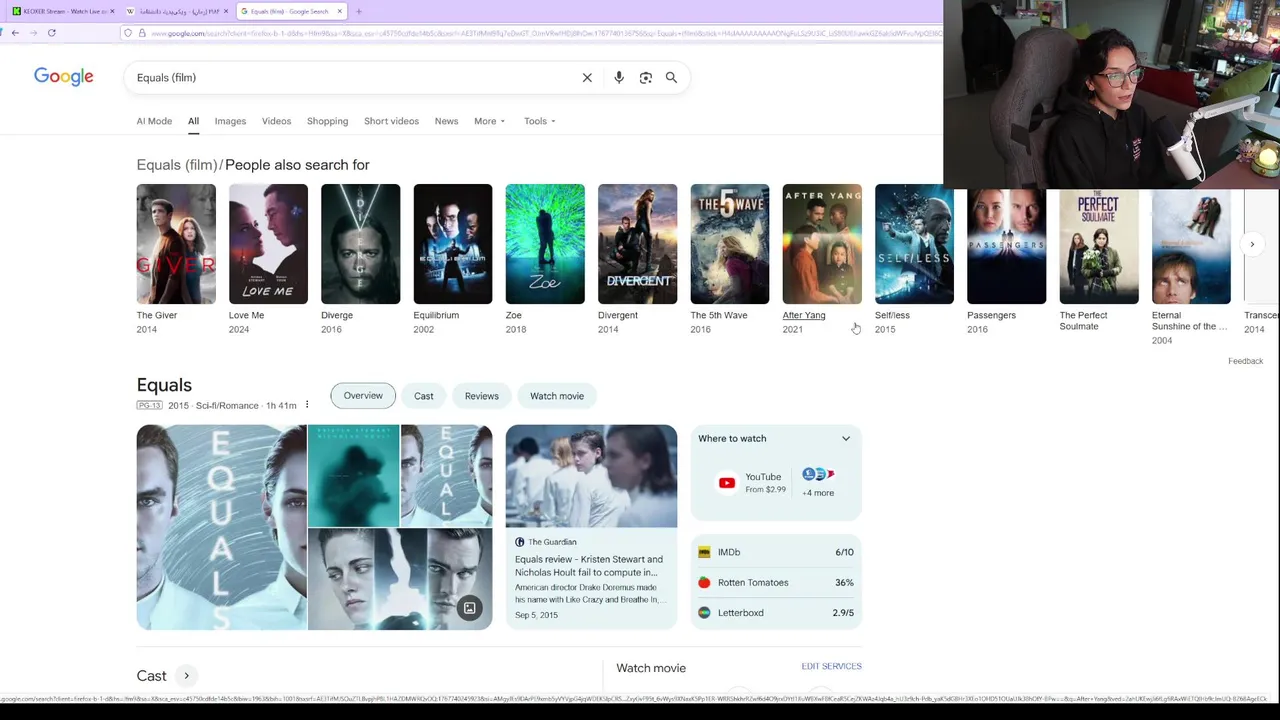Clear the search box with the X icon
The image size is (1280, 720).
587,78
